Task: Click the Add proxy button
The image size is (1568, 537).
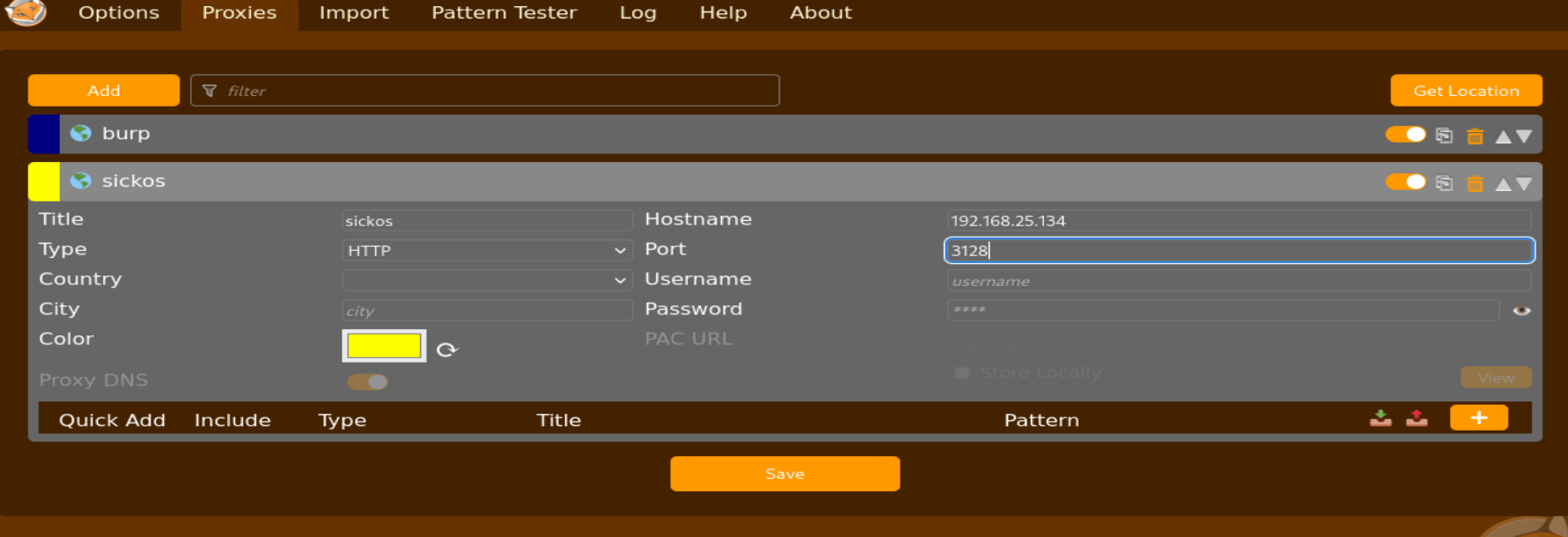Action: [x=104, y=91]
